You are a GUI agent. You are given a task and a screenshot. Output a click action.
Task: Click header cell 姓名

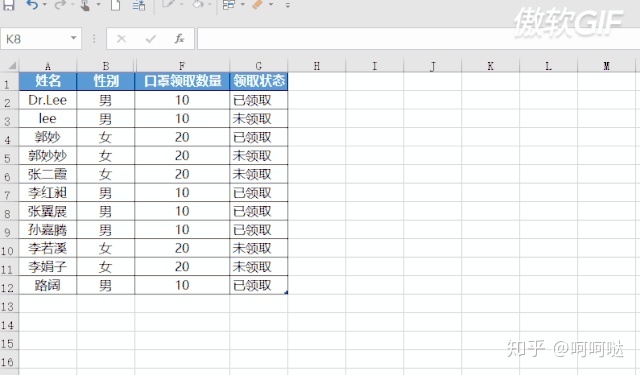click(x=48, y=81)
